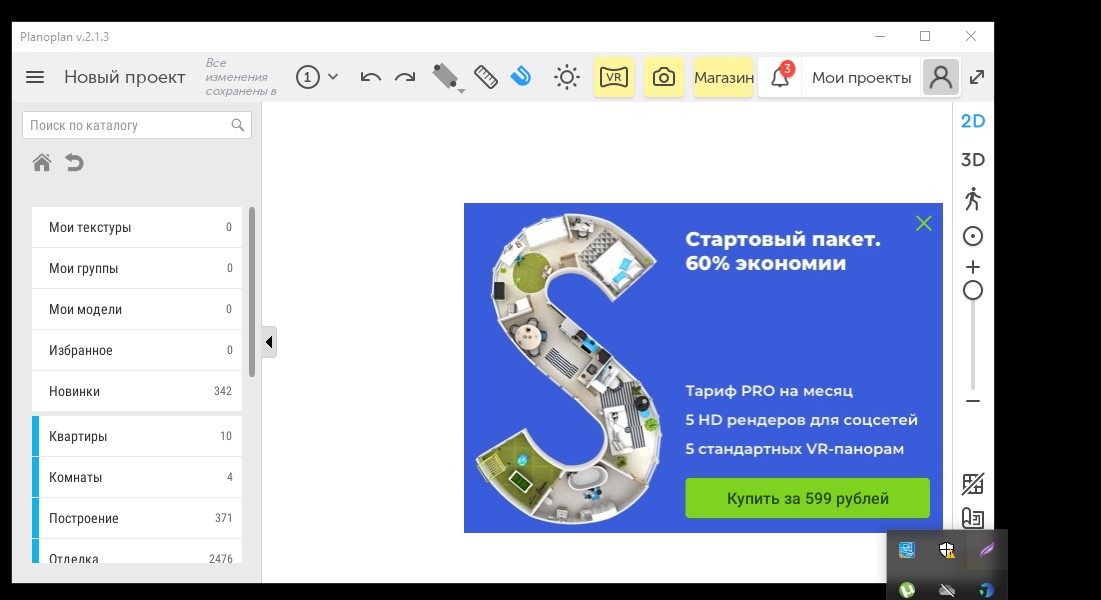1101x600 pixels.
Task: Switch to 2D view
Action: coord(973,122)
